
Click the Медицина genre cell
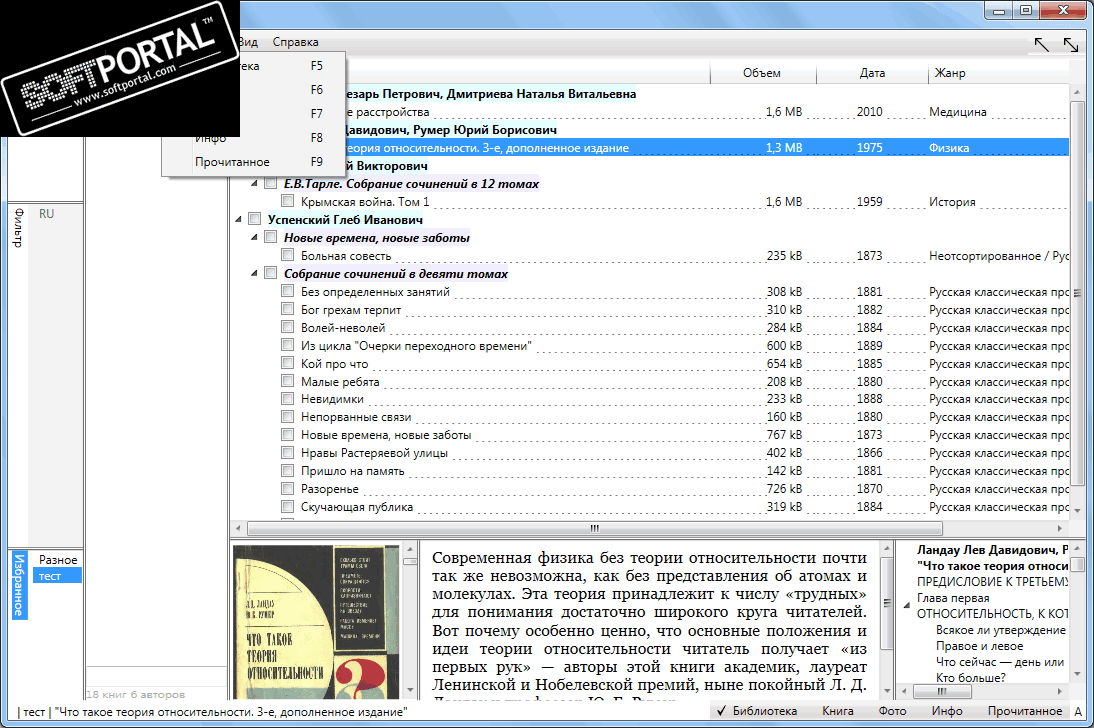957,112
